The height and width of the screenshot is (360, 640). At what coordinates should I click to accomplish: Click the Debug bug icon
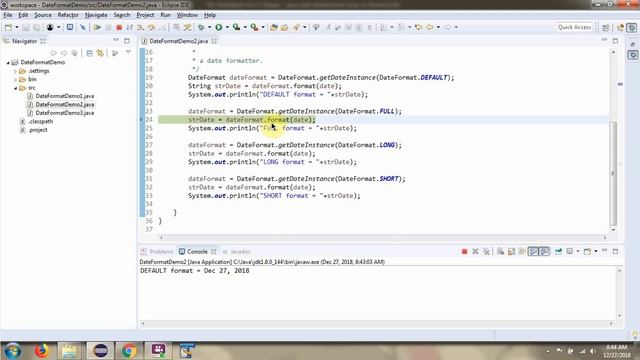coord(201,27)
